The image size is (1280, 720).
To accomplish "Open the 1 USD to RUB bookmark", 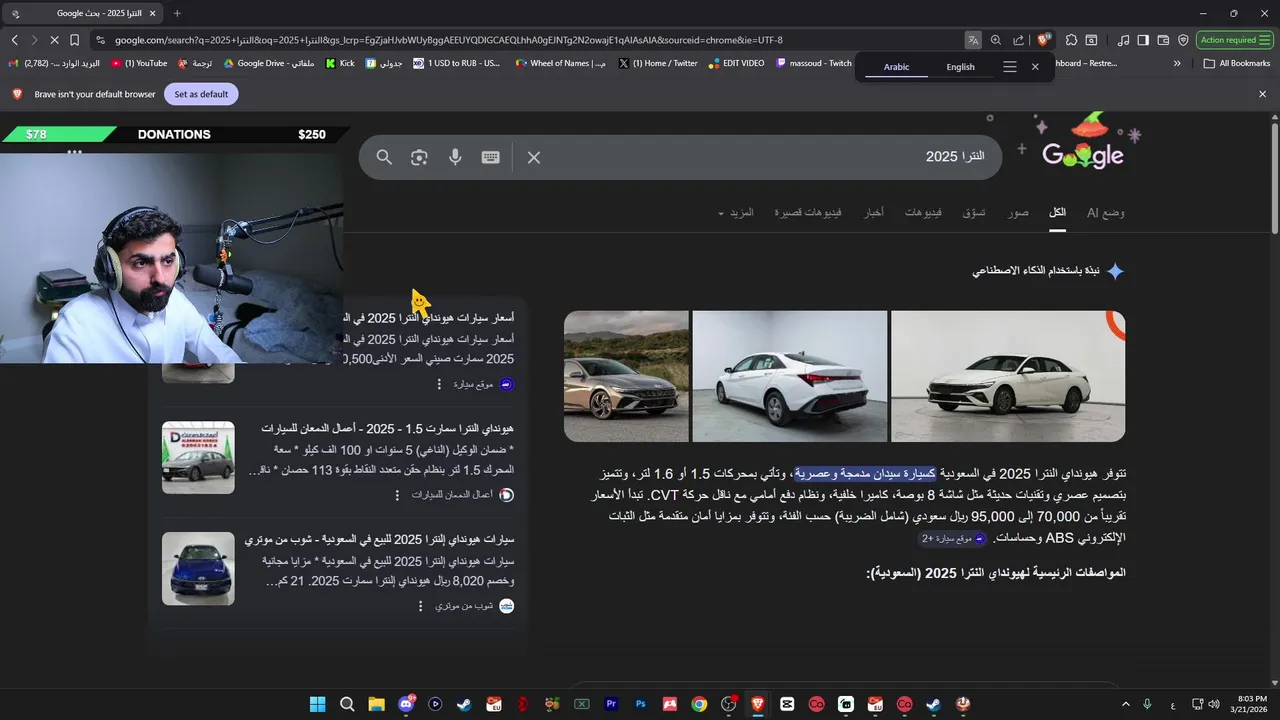I will tap(456, 63).
